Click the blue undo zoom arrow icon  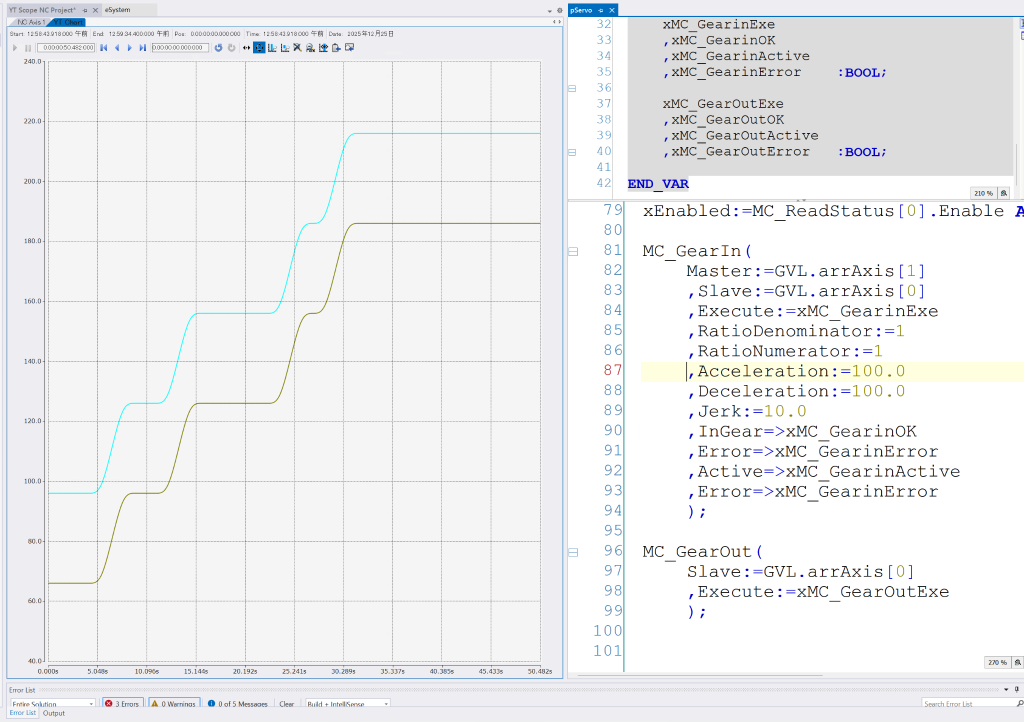[218, 47]
